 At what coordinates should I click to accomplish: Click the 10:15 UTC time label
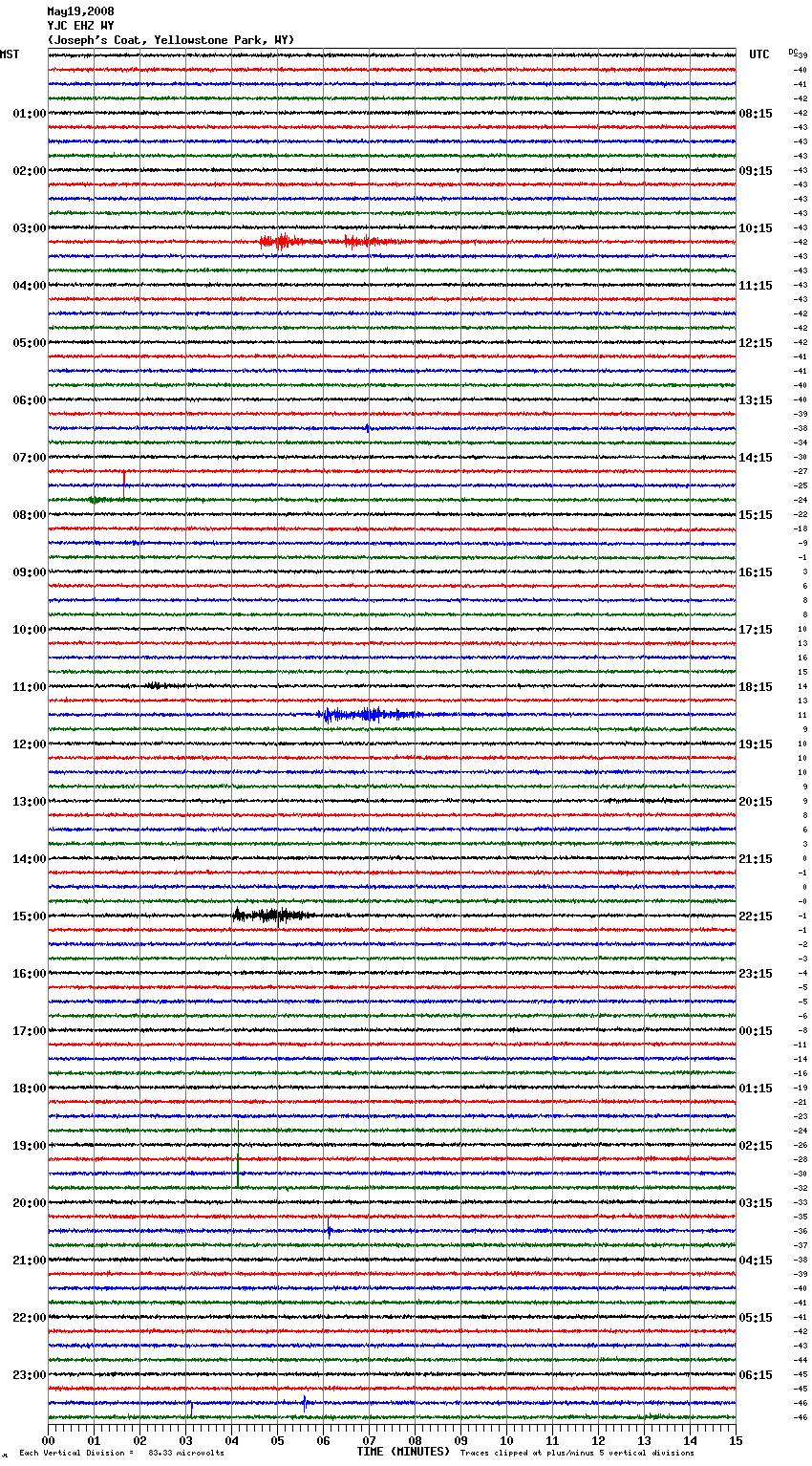tap(756, 228)
